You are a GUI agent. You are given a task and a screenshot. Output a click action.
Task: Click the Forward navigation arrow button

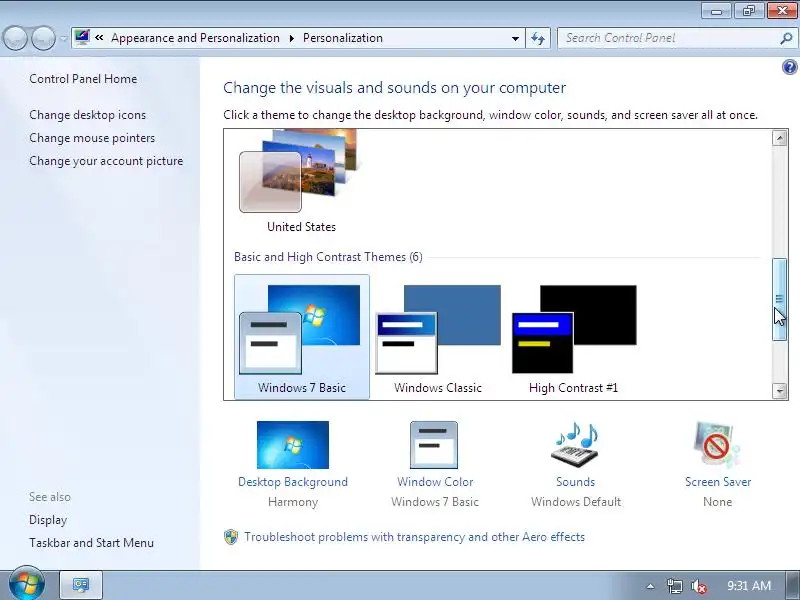(43, 38)
